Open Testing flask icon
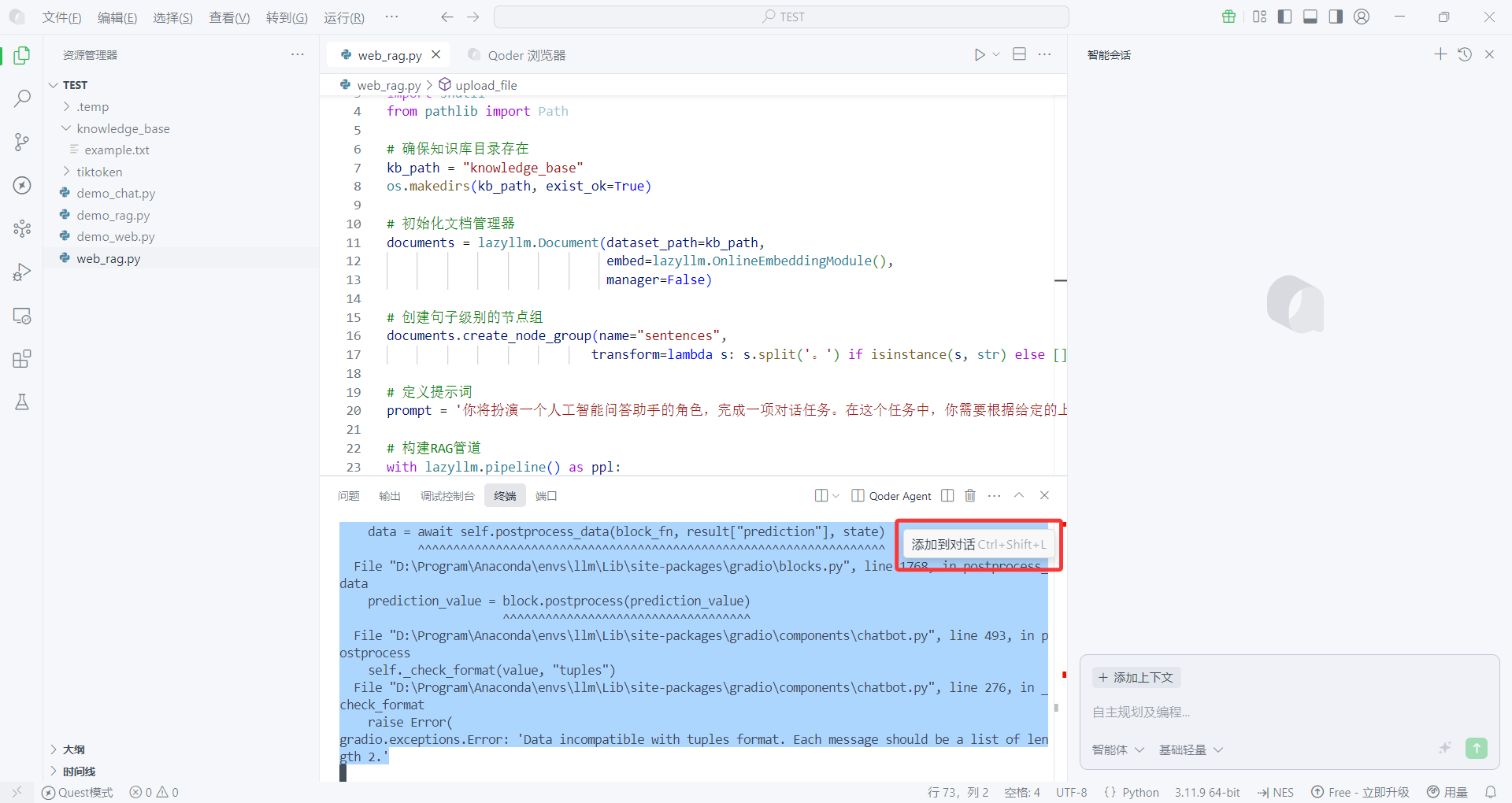Screen dimensions: 1512x803 tap(22, 402)
